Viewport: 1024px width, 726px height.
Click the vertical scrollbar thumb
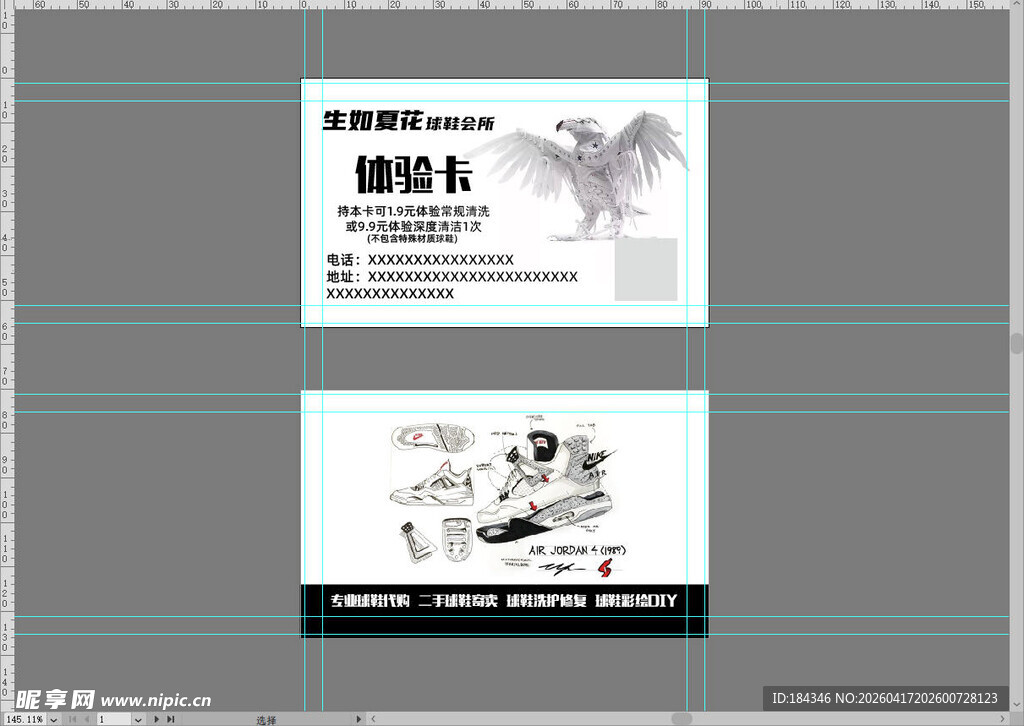[x=1017, y=343]
